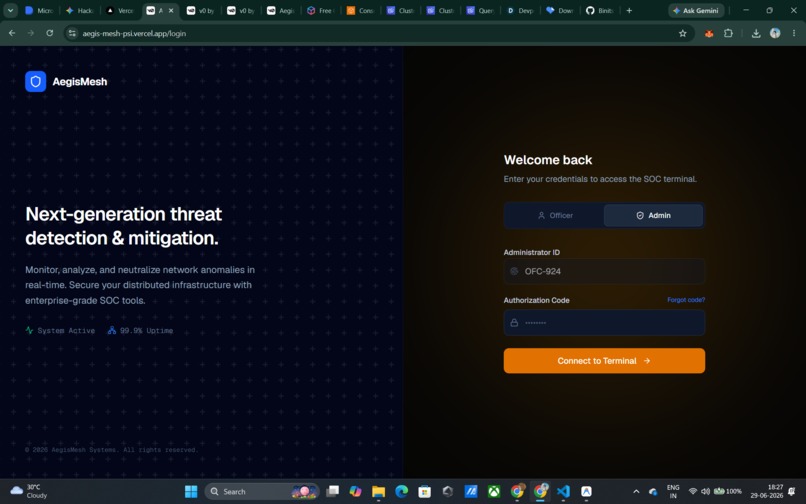Select the Admin login tab
Viewport: 806px width, 504px height.
tap(653, 215)
